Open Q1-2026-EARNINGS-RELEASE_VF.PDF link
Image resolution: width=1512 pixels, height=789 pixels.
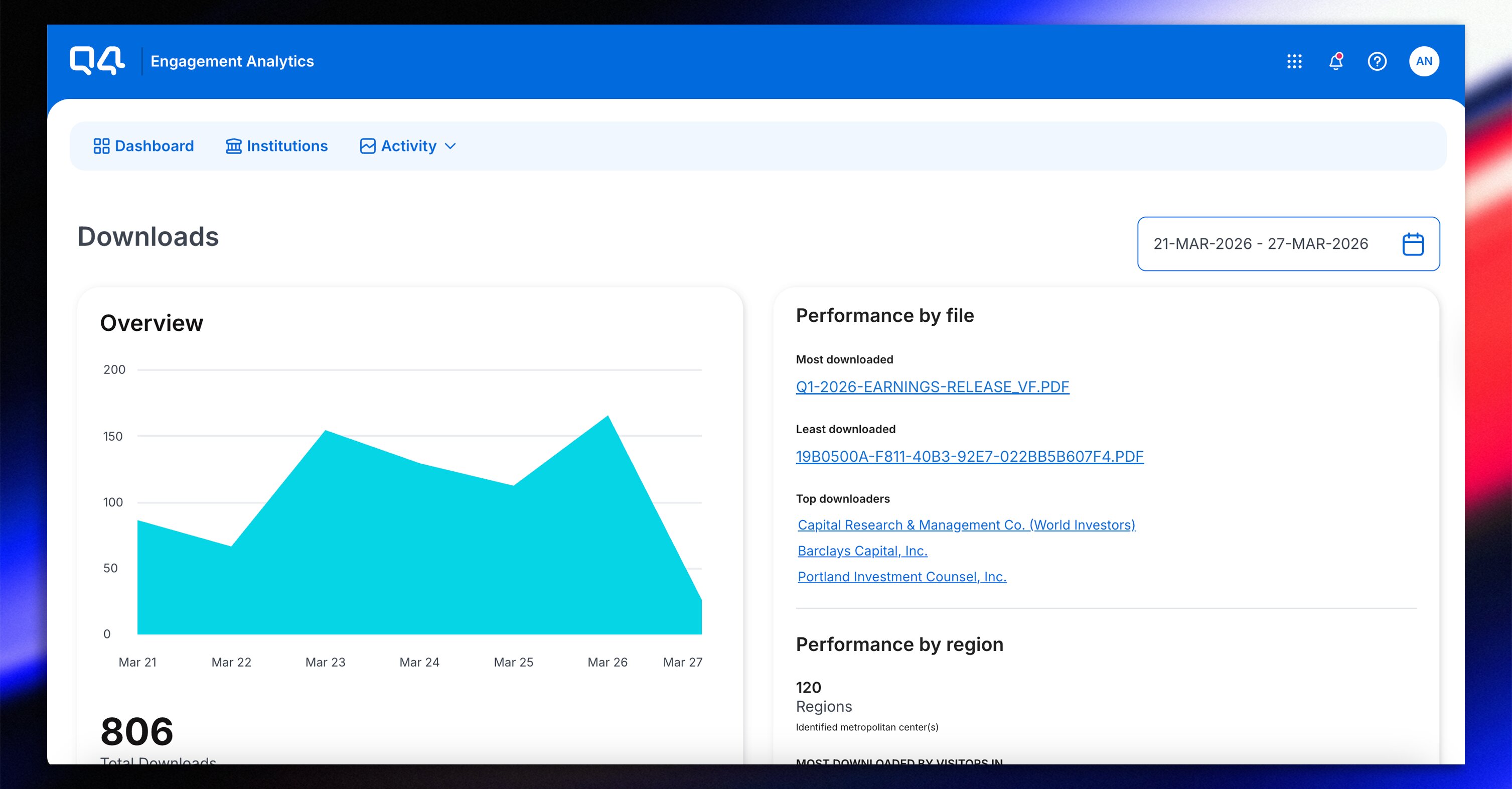[932, 387]
